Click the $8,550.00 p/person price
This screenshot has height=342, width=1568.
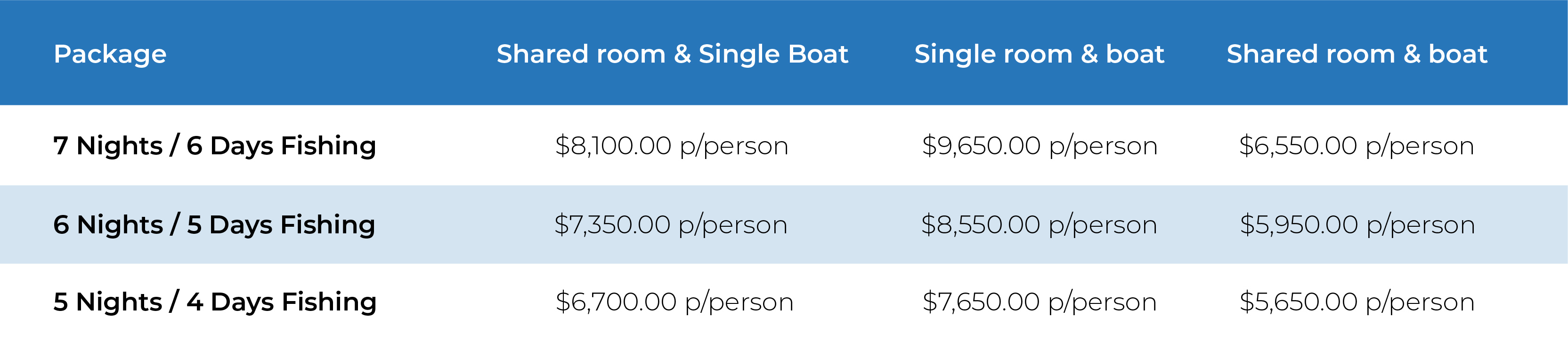(x=1039, y=225)
